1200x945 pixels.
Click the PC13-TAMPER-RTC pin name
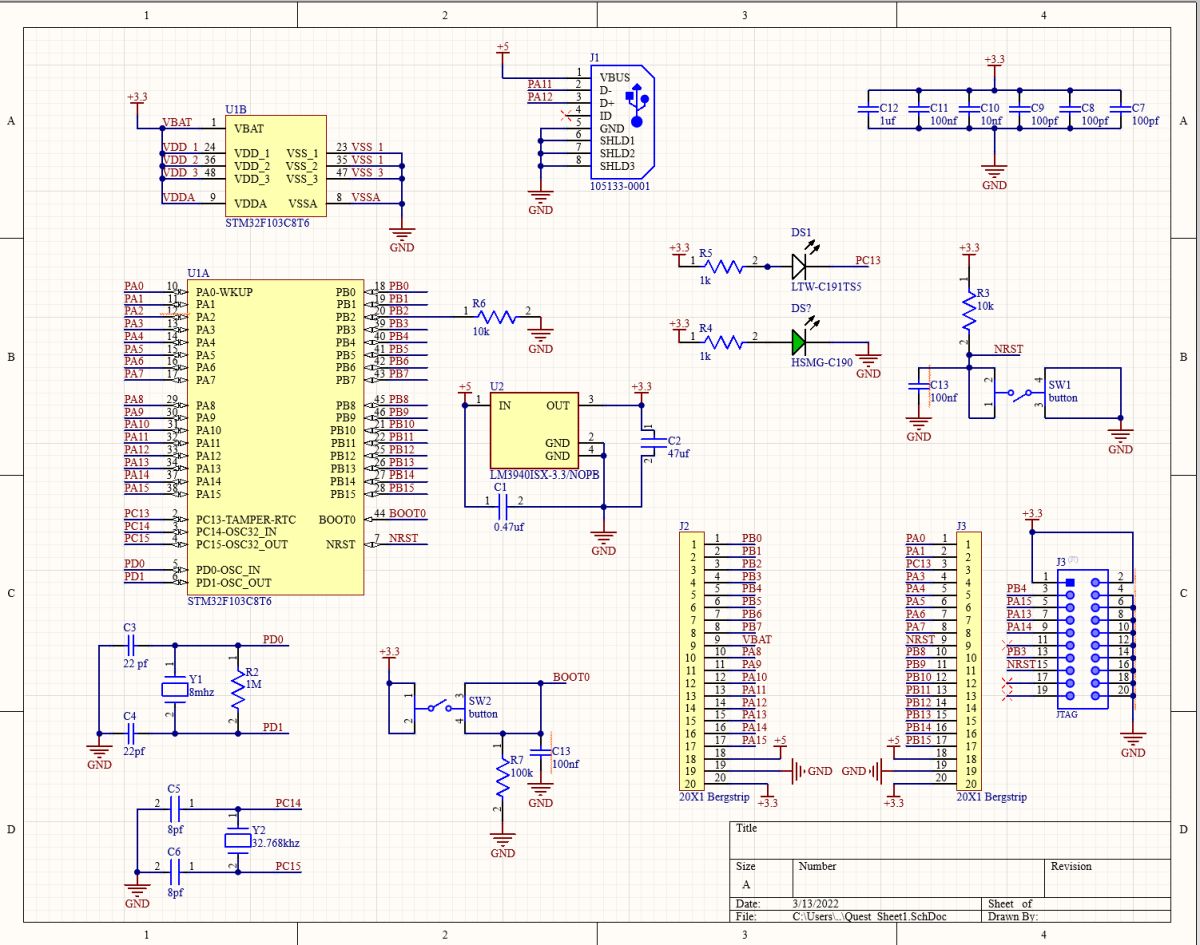[246, 520]
